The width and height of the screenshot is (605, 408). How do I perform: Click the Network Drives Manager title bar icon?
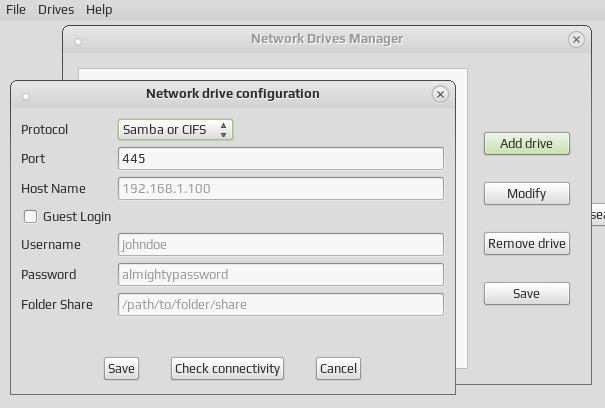[x=78, y=42]
